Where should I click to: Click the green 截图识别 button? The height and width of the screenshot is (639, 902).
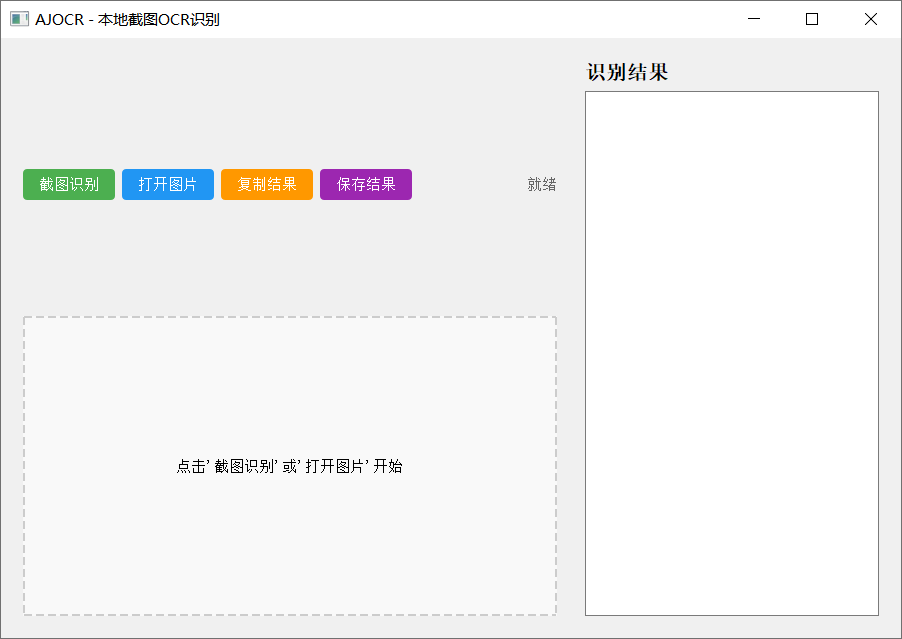[x=69, y=185]
